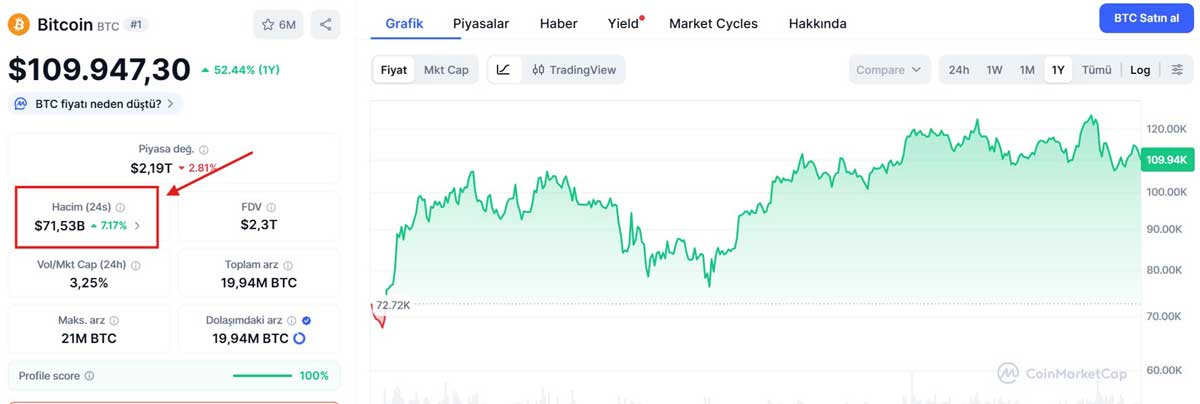Viewport: 1200px width, 404px height.
Task: Click info icon beside Profile score
Action: pos(90,376)
